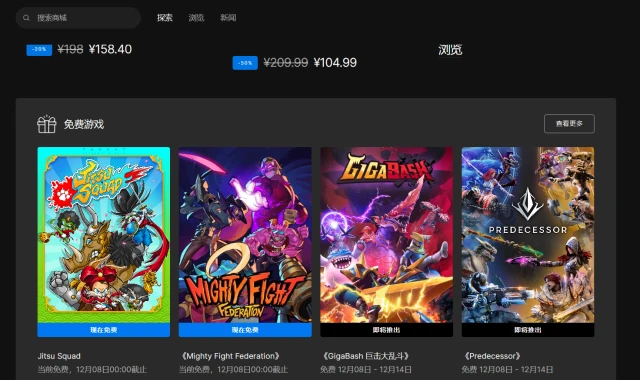The width and height of the screenshot is (640, 380).
Task: Open the Predecessor cover art
Action: pyautogui.click(x=528, y=235)
